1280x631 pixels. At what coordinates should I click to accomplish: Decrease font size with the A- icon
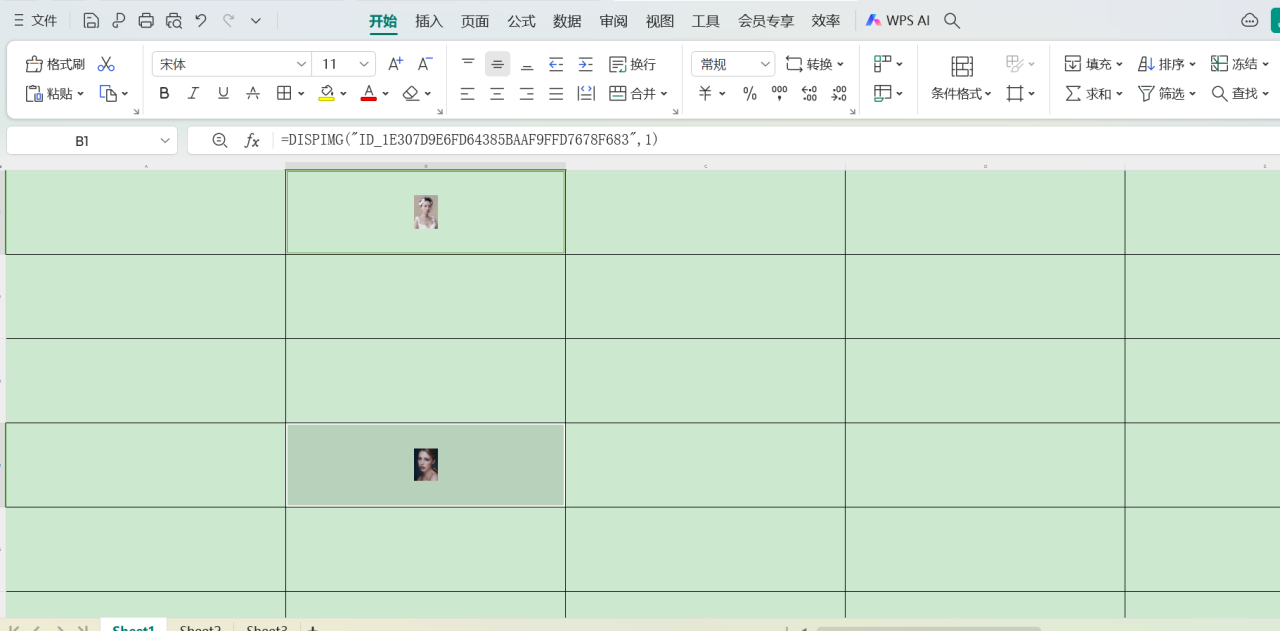tap(425, 64)
